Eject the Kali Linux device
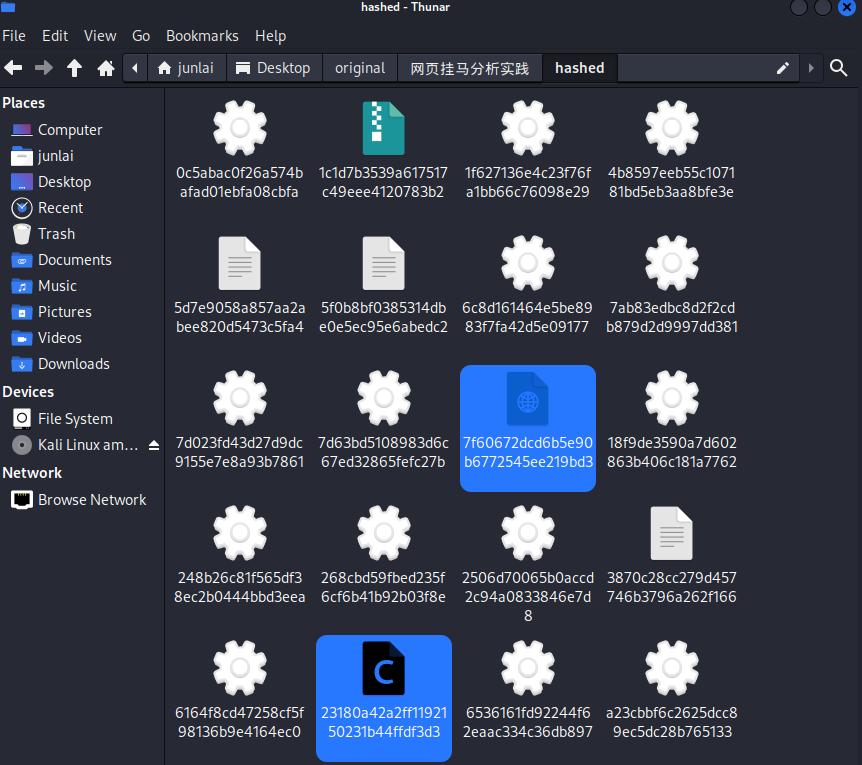Viewport: 862px width, 765px height. coord(153,445)
